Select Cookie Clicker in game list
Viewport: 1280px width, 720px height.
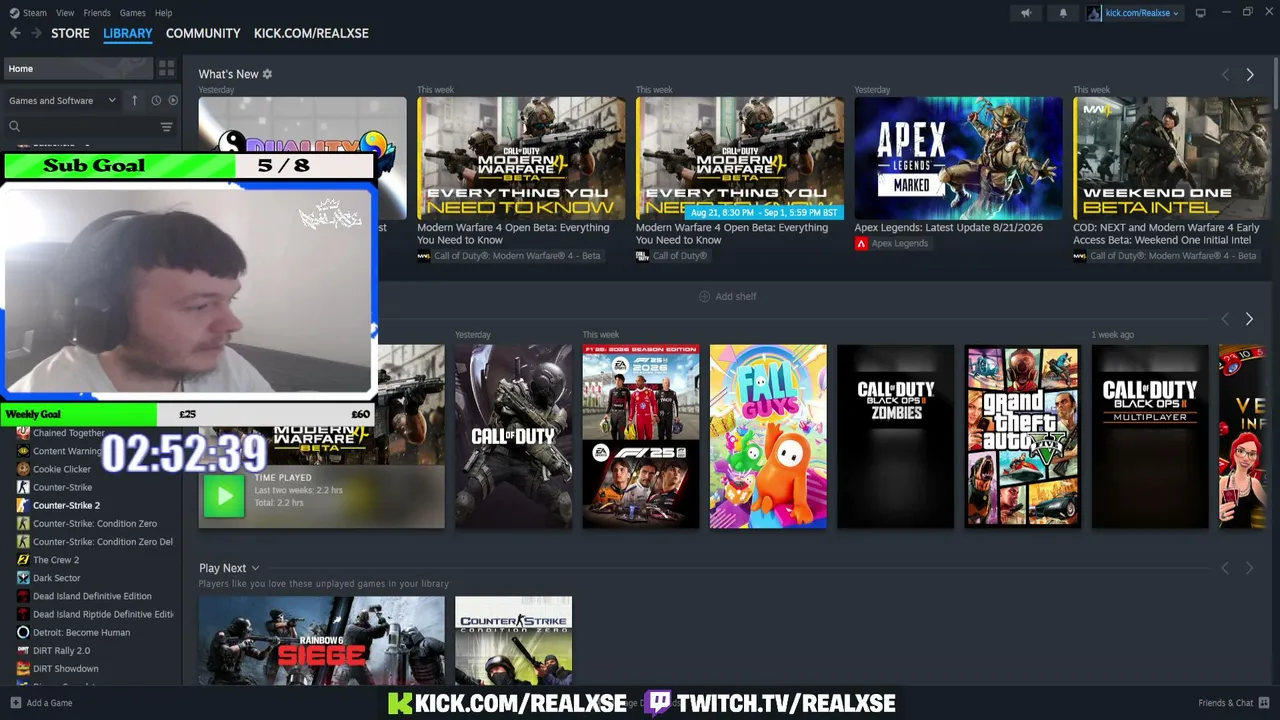click(62, 469)
